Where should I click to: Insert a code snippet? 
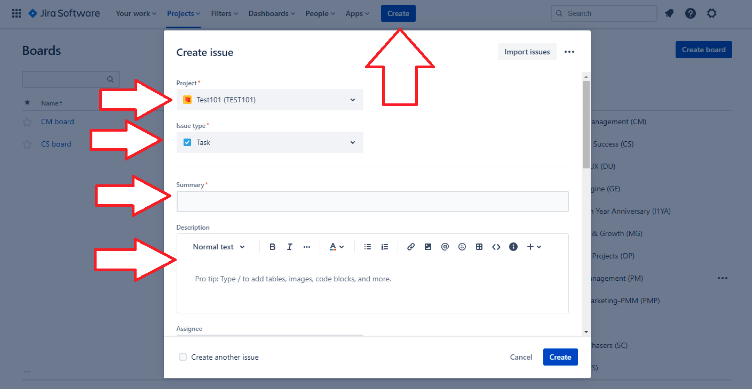[x=496, y=247]
